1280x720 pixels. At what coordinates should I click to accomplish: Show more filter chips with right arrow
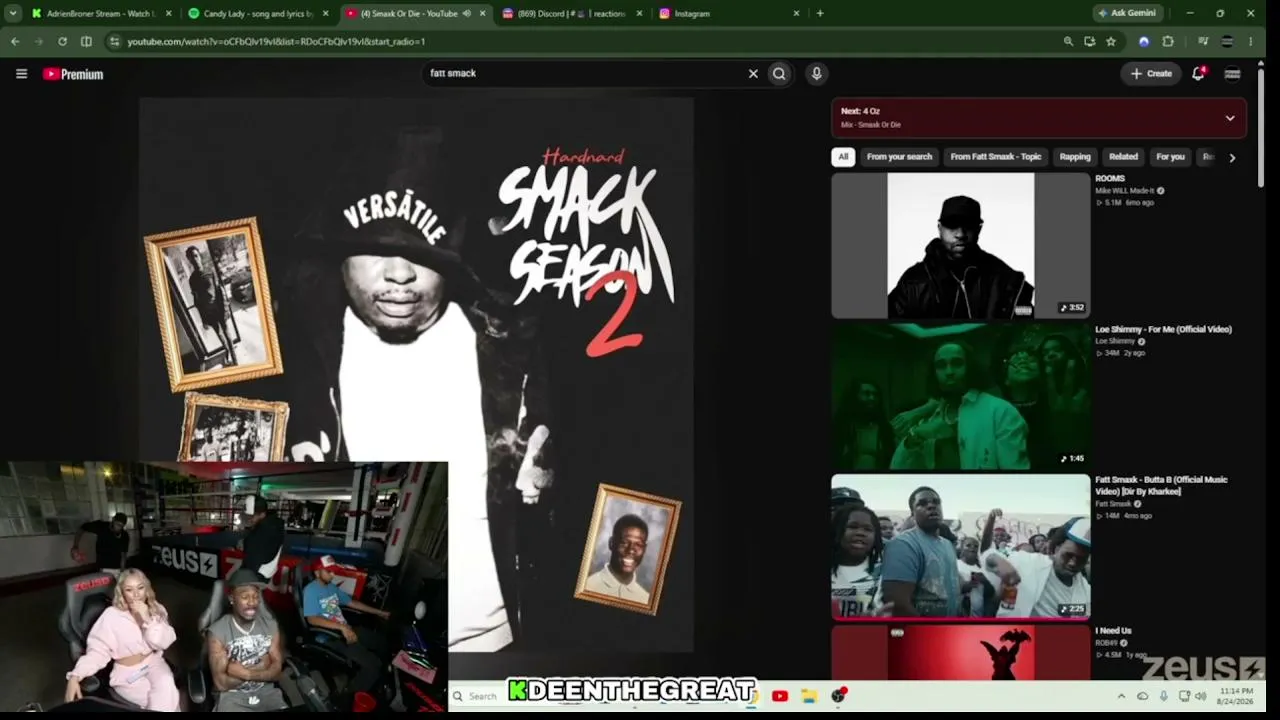(1232, 157)
